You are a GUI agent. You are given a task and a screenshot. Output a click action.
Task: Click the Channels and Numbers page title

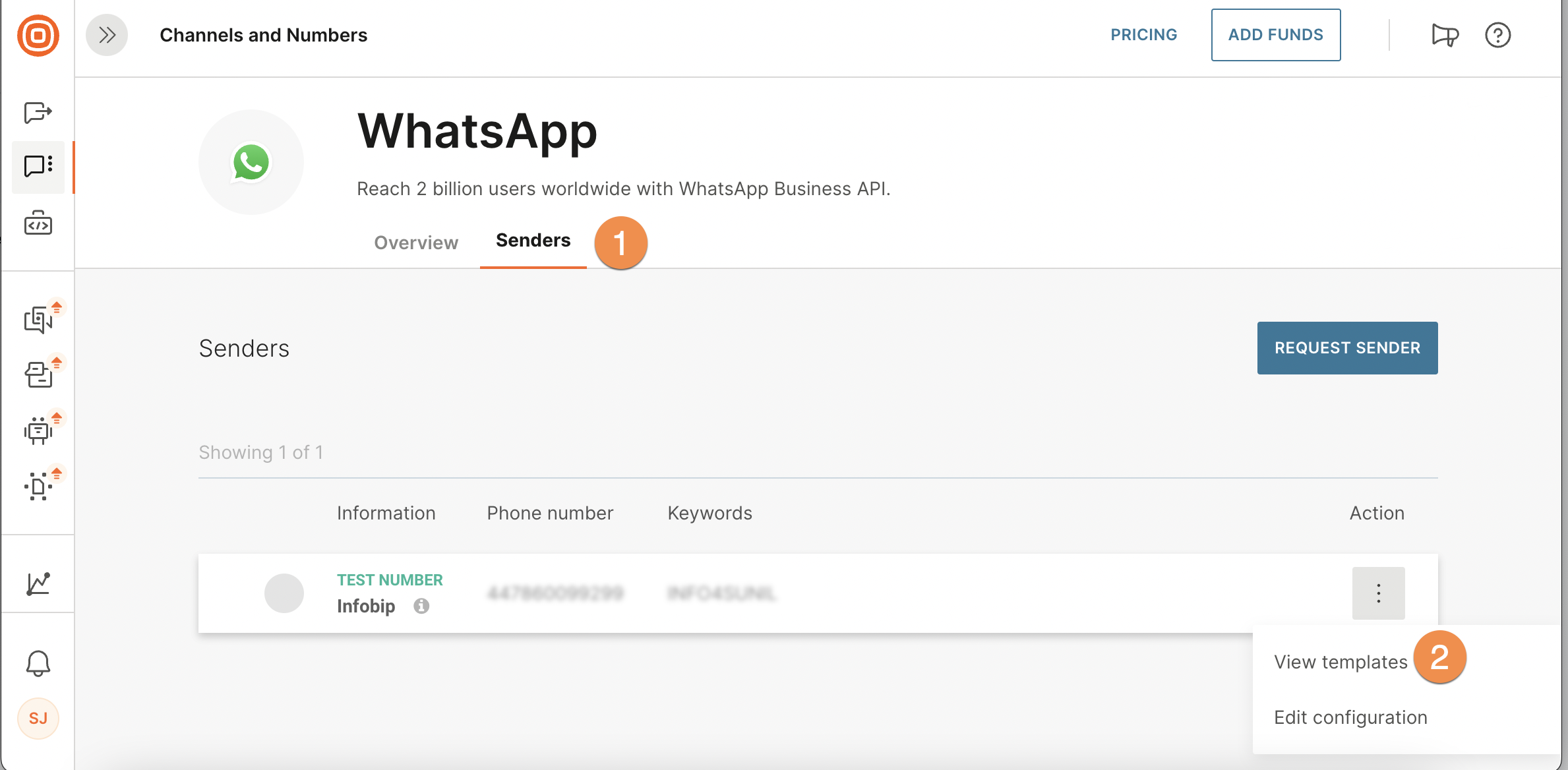click(263, 35)
